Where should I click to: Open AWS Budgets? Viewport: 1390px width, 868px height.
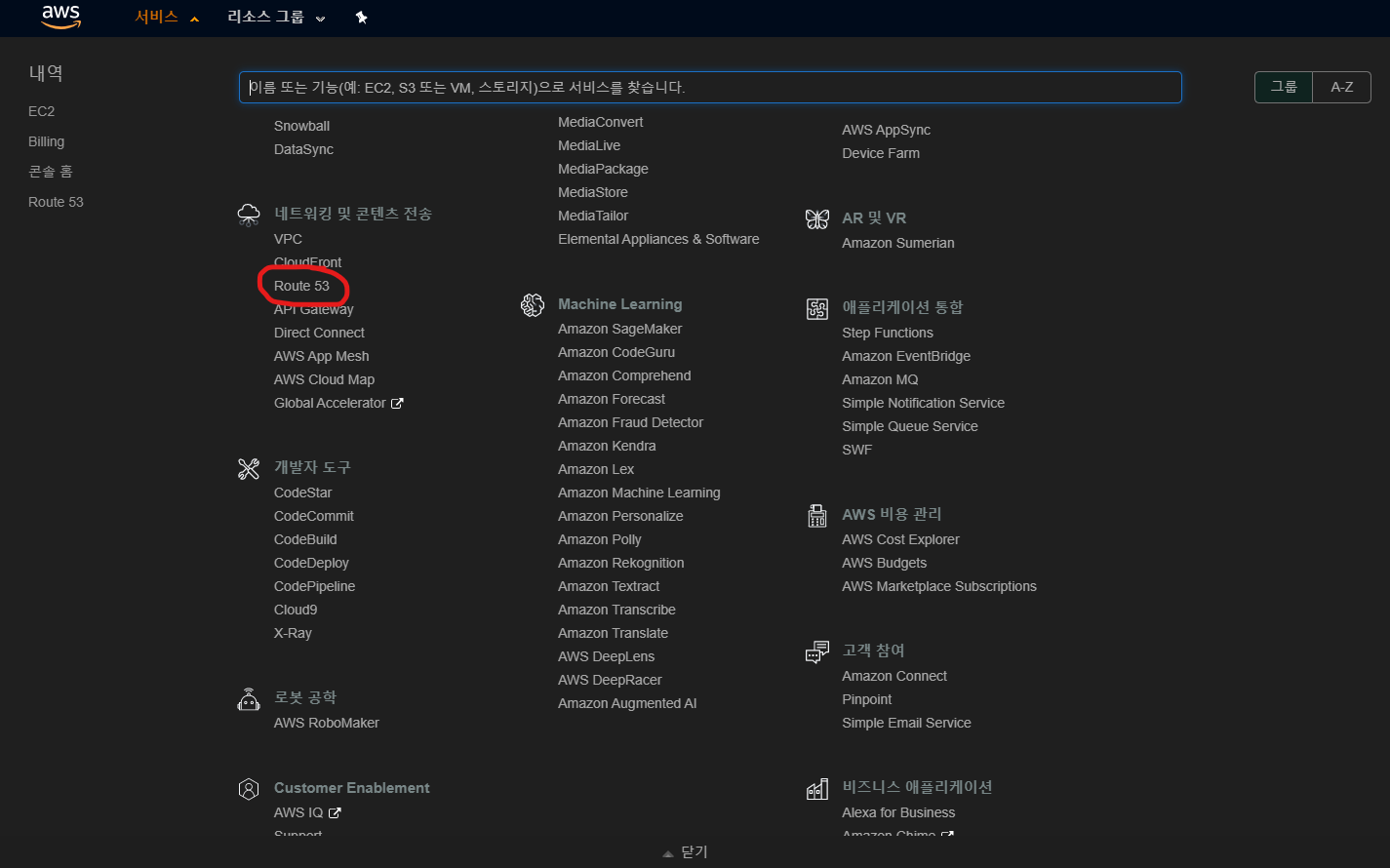(885, 563)
